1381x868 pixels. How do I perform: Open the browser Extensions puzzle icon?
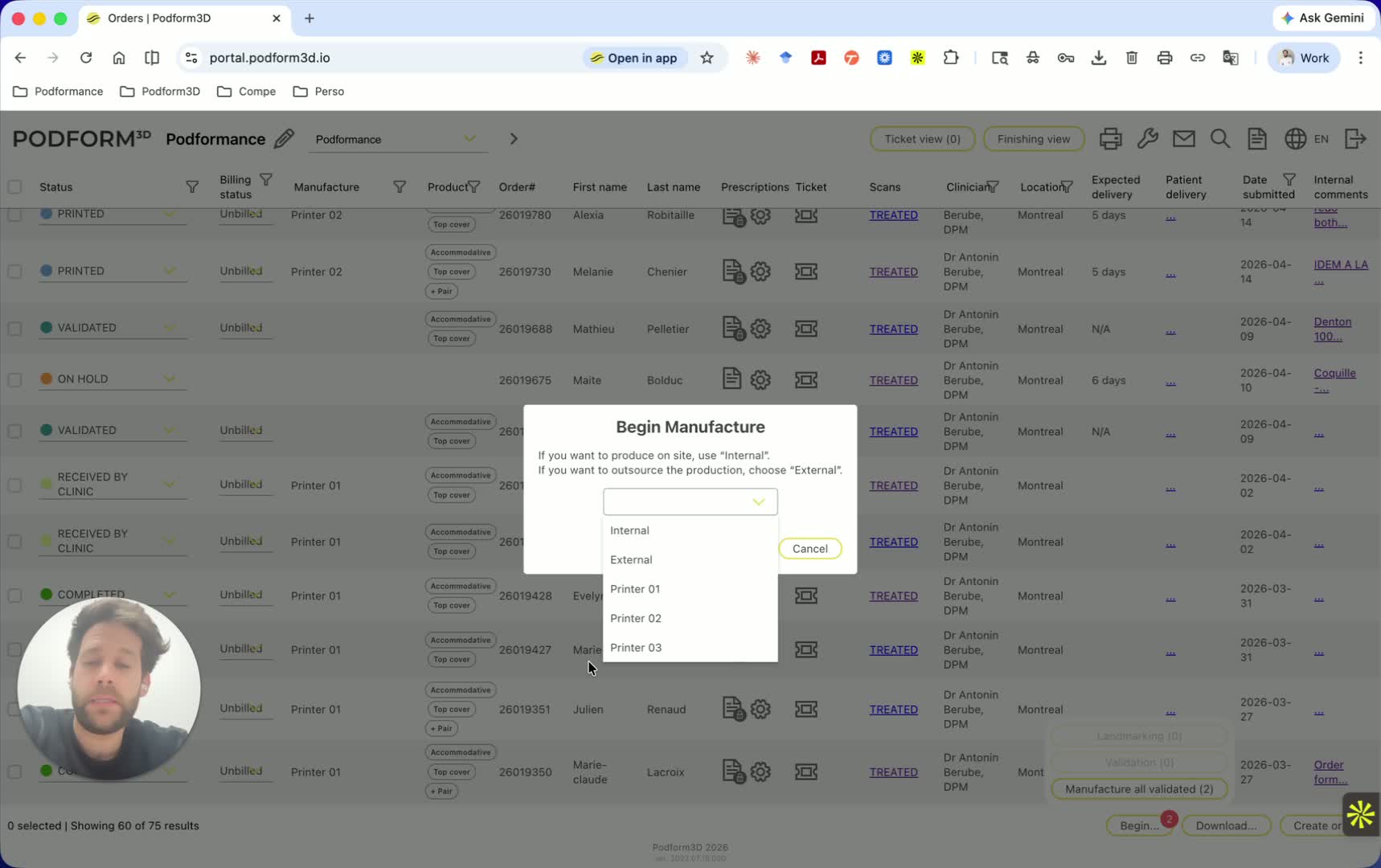[x=951, y=58]
